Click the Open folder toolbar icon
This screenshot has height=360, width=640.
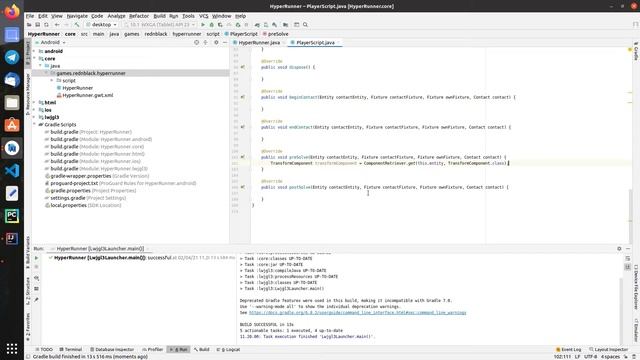29,24
